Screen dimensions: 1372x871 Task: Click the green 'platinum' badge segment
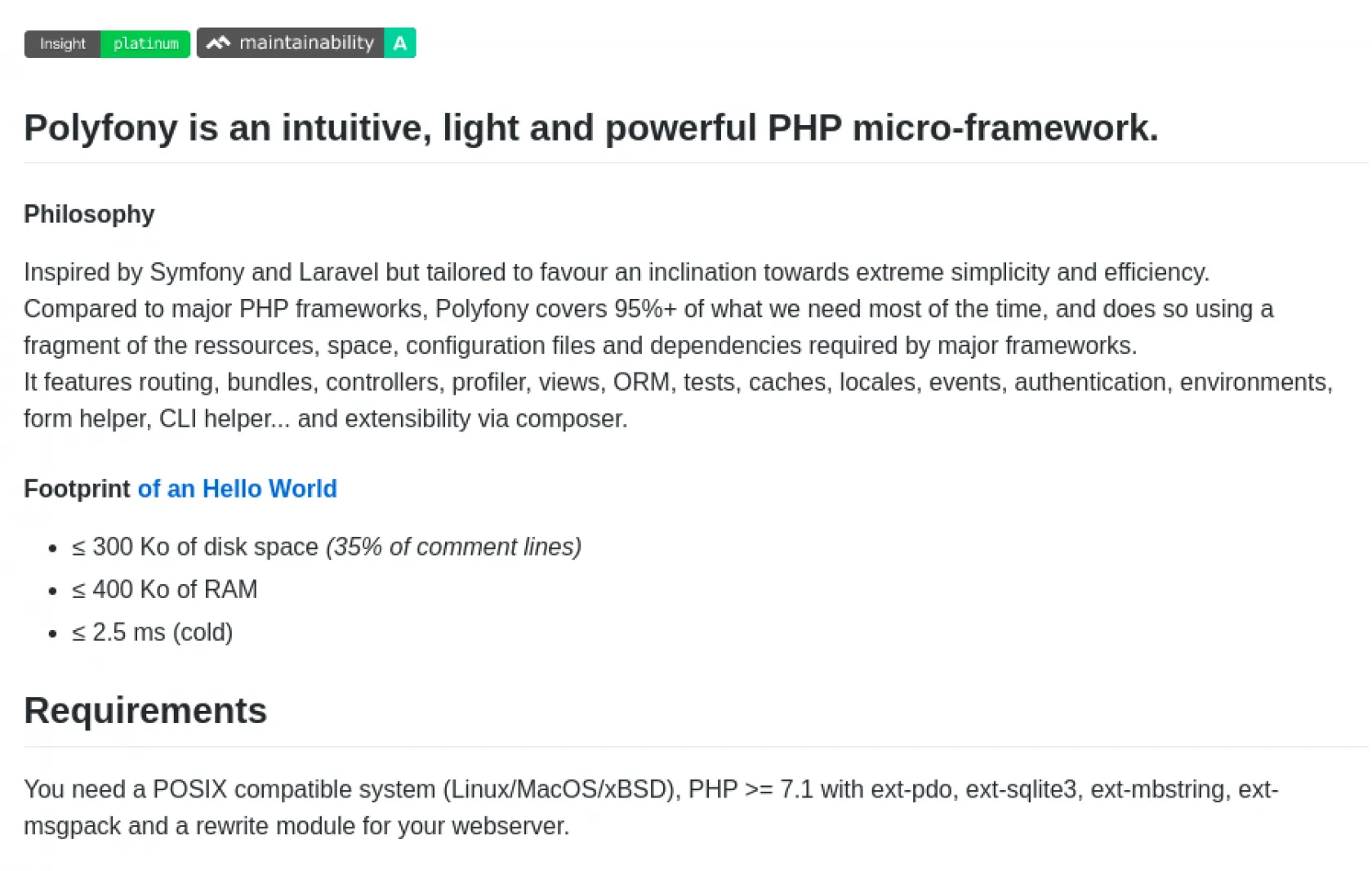click(x=145, y=44)
